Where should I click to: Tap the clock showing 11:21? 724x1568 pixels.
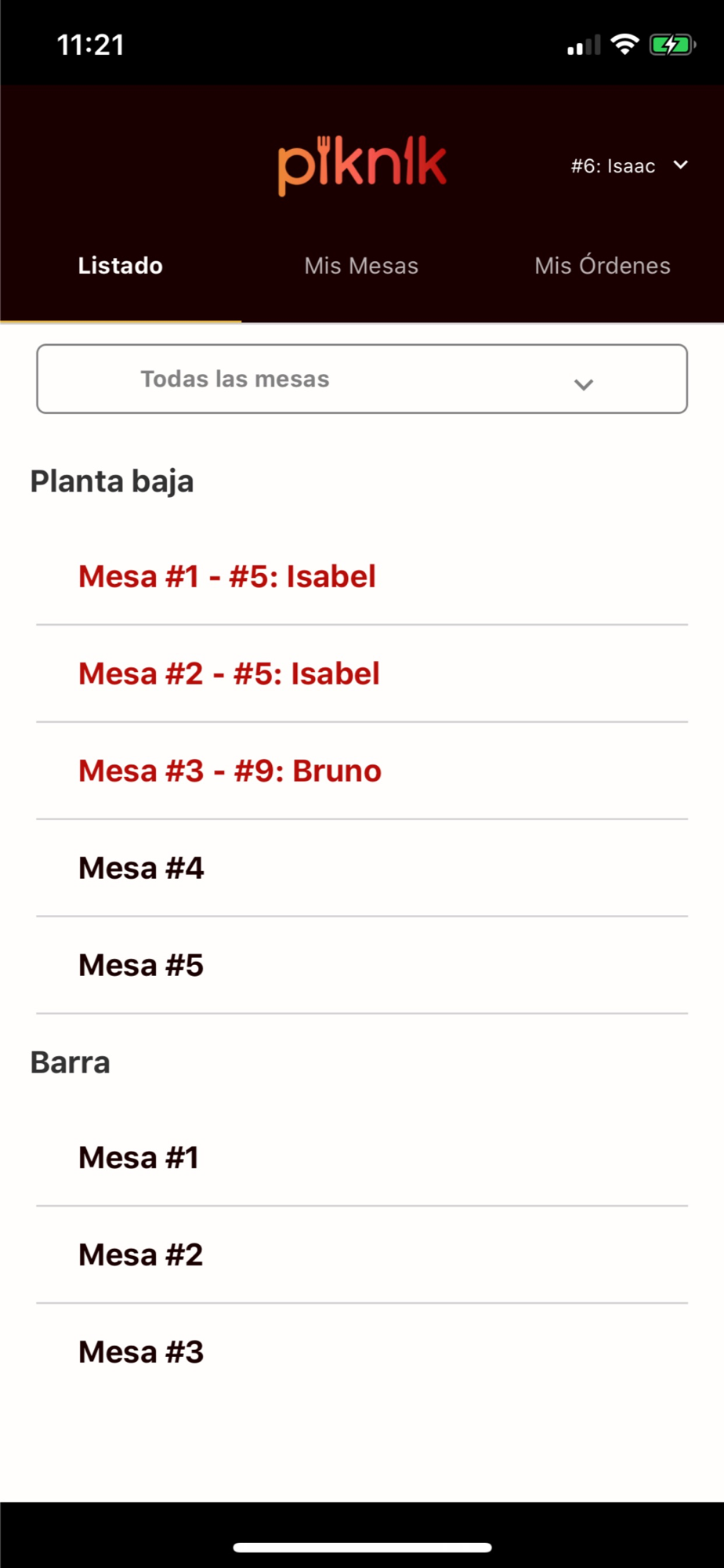point(91,45)
